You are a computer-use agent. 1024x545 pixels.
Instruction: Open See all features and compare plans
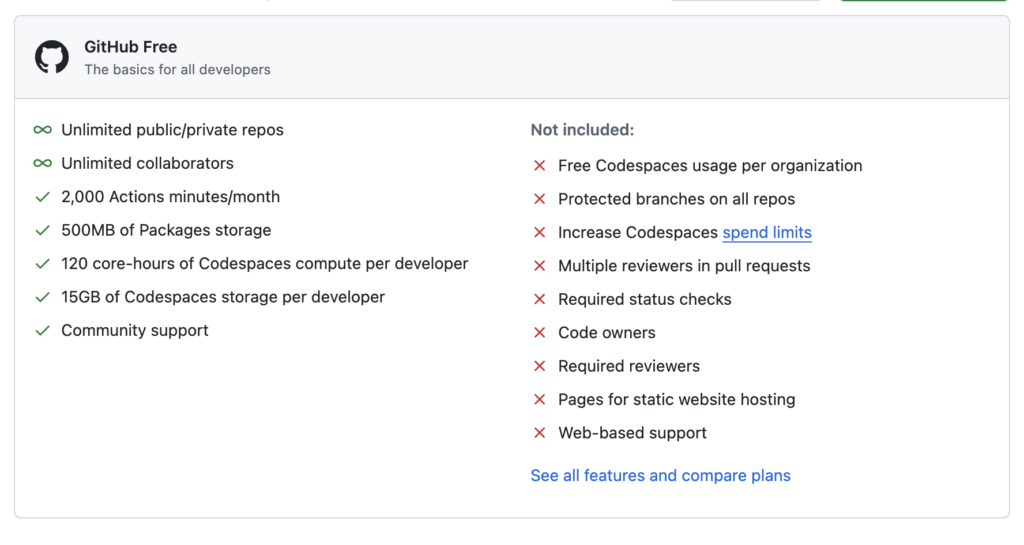(660, 476)
